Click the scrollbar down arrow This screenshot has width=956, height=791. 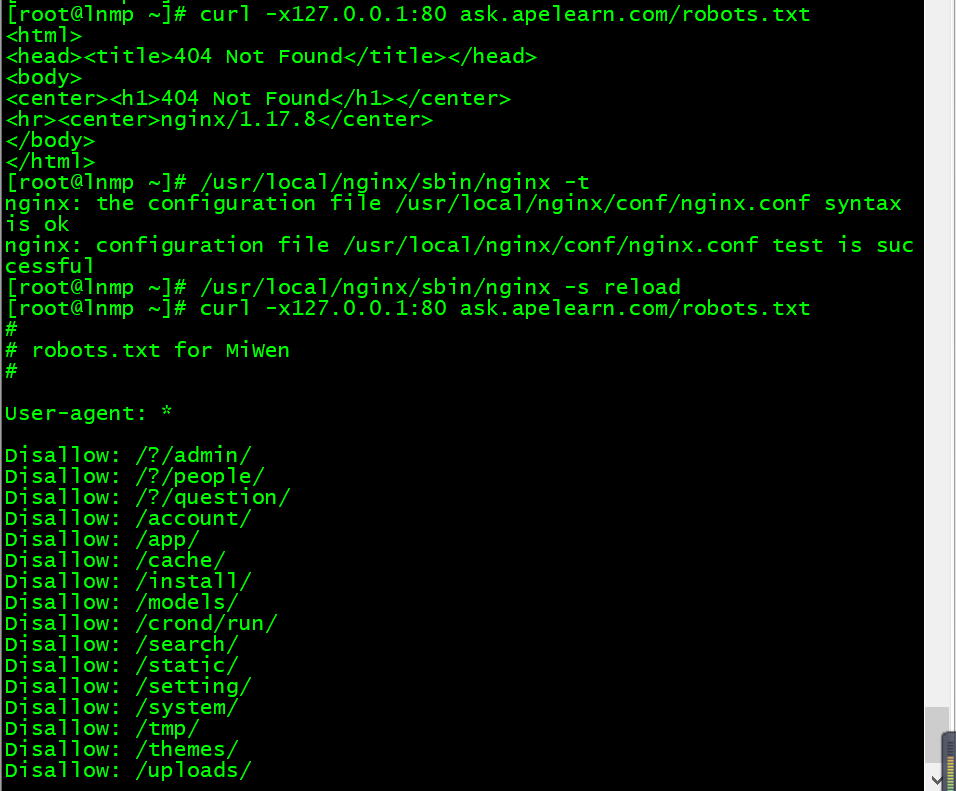[936, 780]
